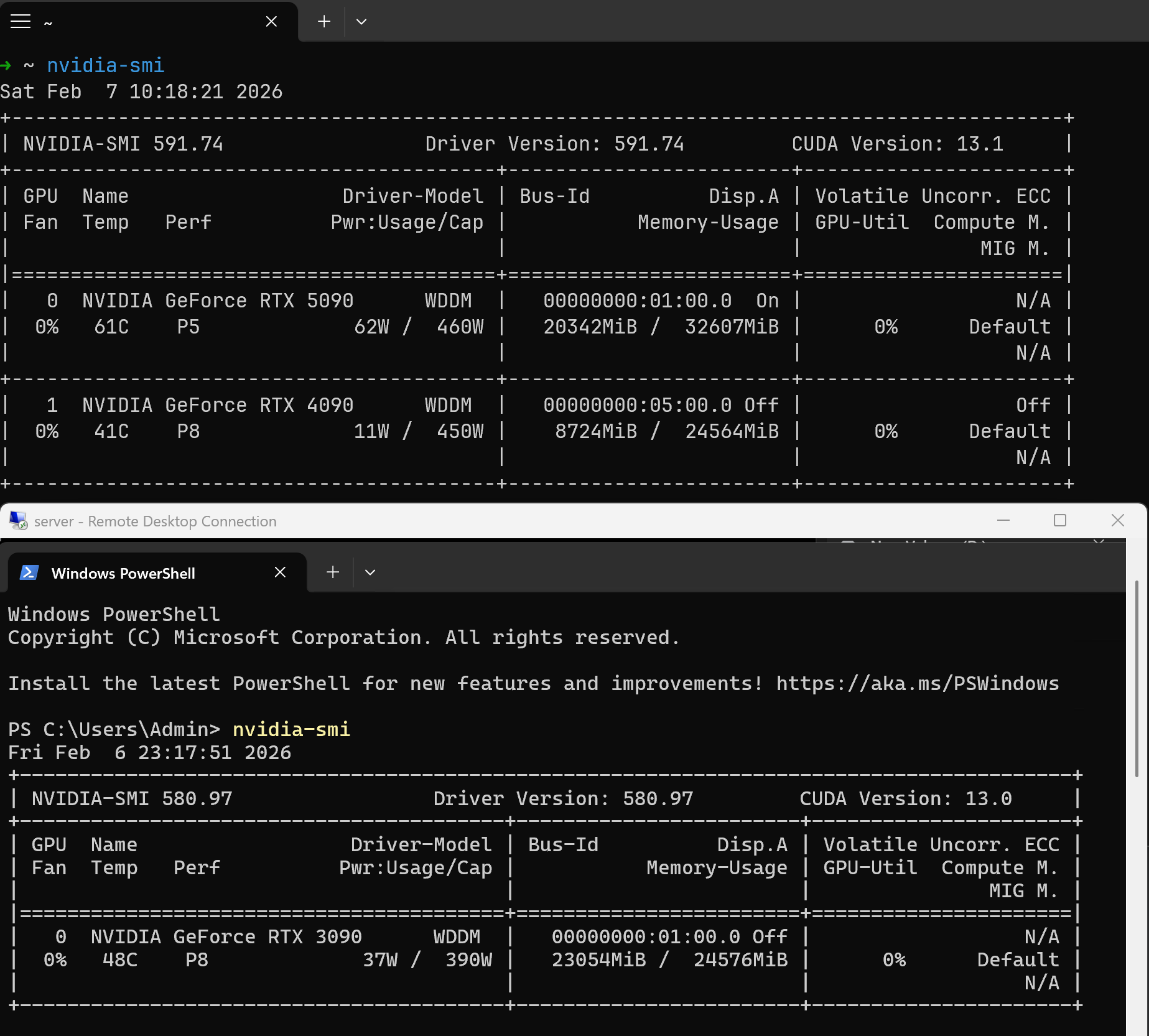
Task: Click the "Sat Feb 7 10:18:21 2026" timestamp
Action: pos(141,92)
